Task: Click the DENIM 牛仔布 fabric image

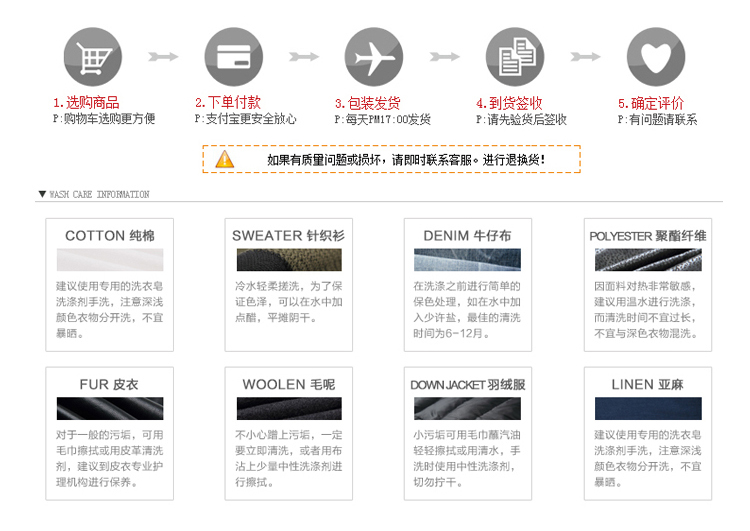Action: click(467, 260)
